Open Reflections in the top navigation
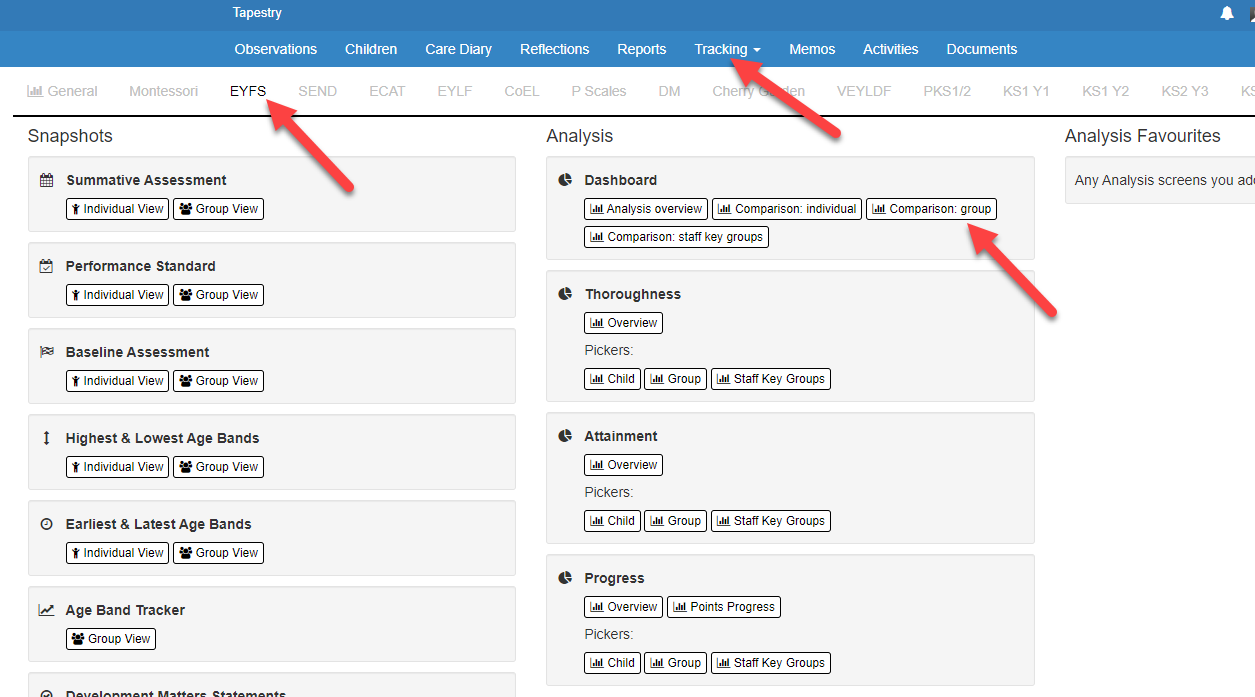The height and width of the screenshot is (697, 1255). click(x=555, y=49)
